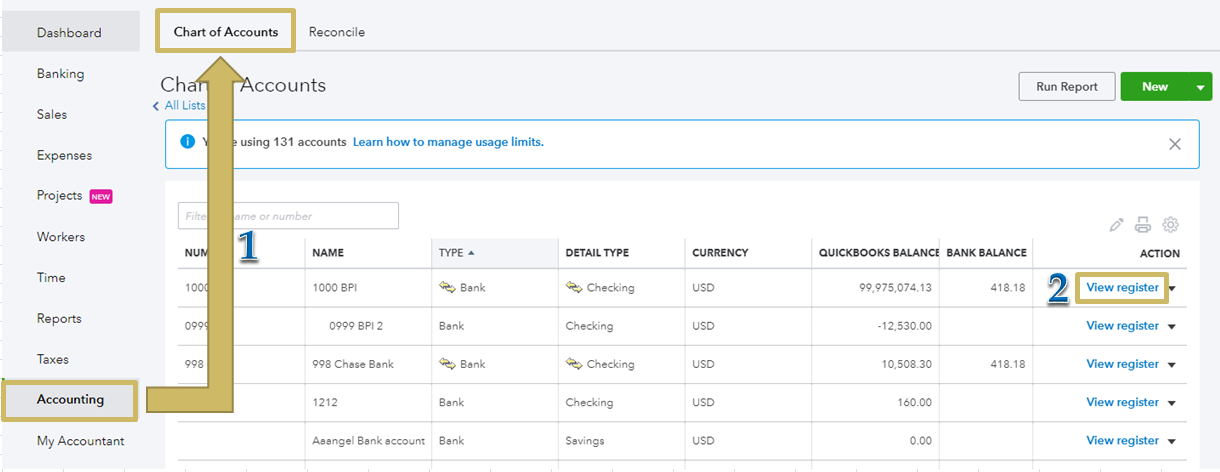The width and height of the screenshot is (1220, 472).
Task: Click the Run Report button
Action: coord(1067,87)
